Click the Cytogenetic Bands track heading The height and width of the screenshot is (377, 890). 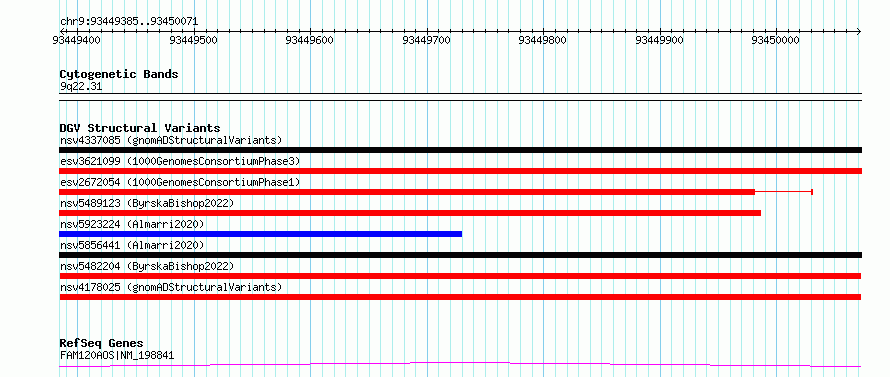pos(119,74)
